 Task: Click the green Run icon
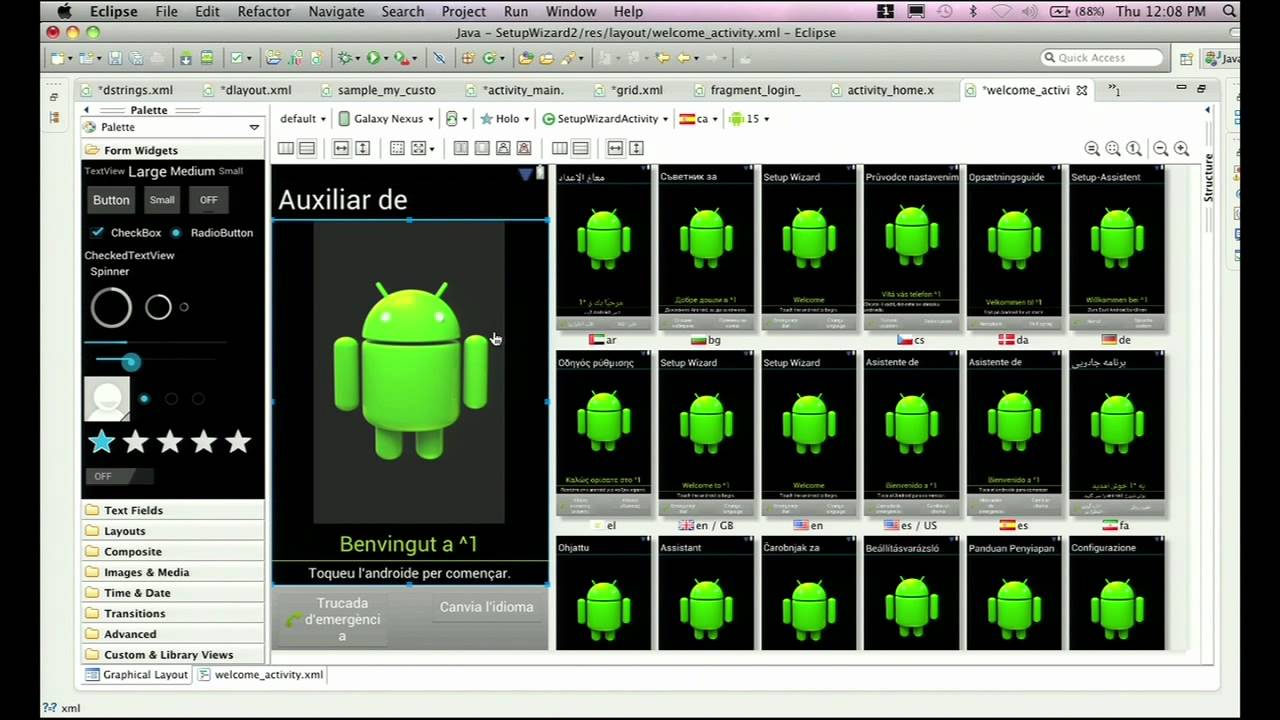[372, 58]
